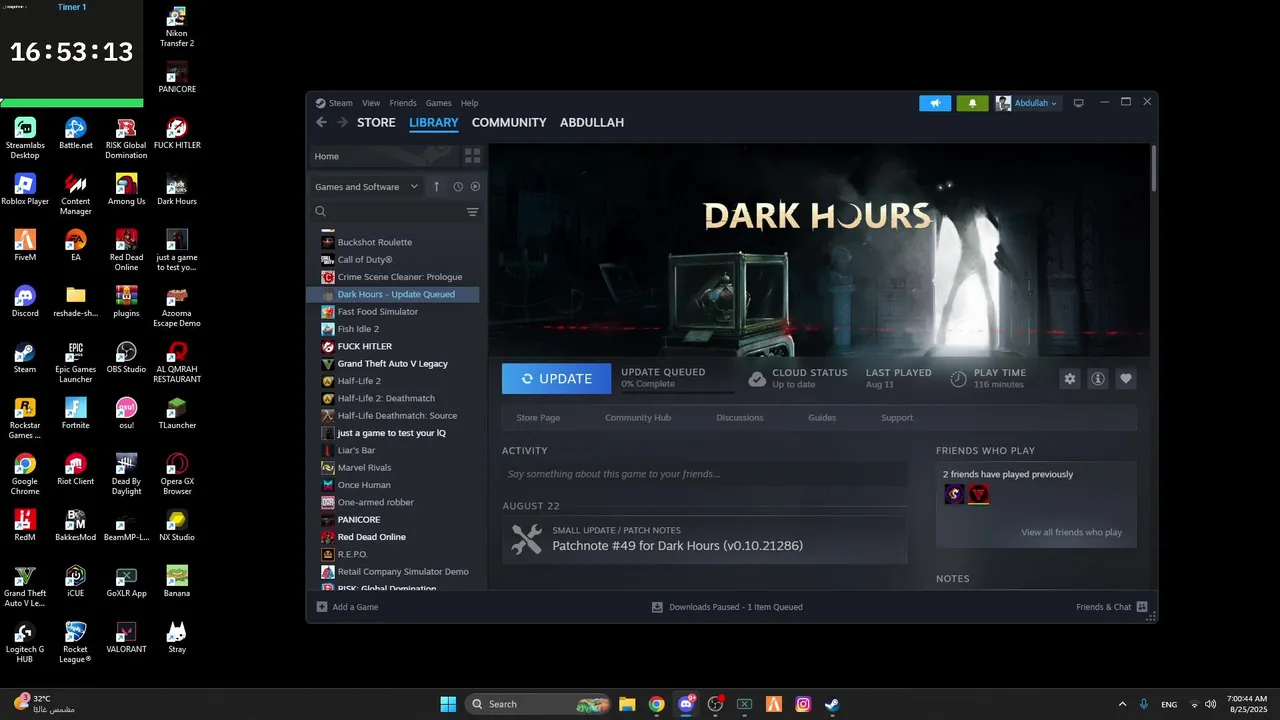Open the Help menu

pyautogui.click(x=469, y=103)
